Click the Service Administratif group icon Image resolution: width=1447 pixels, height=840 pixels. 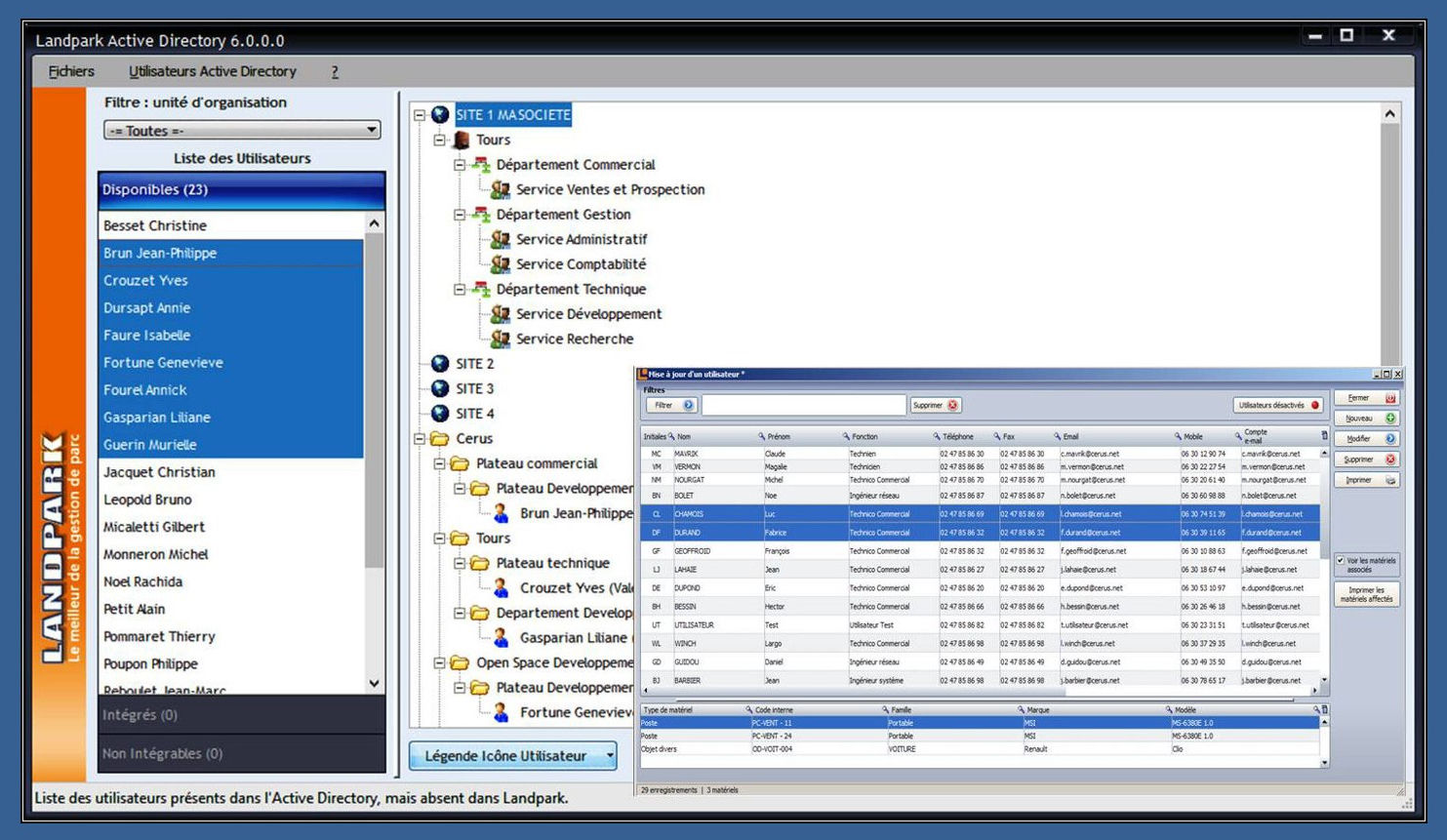tap(501, 239)
